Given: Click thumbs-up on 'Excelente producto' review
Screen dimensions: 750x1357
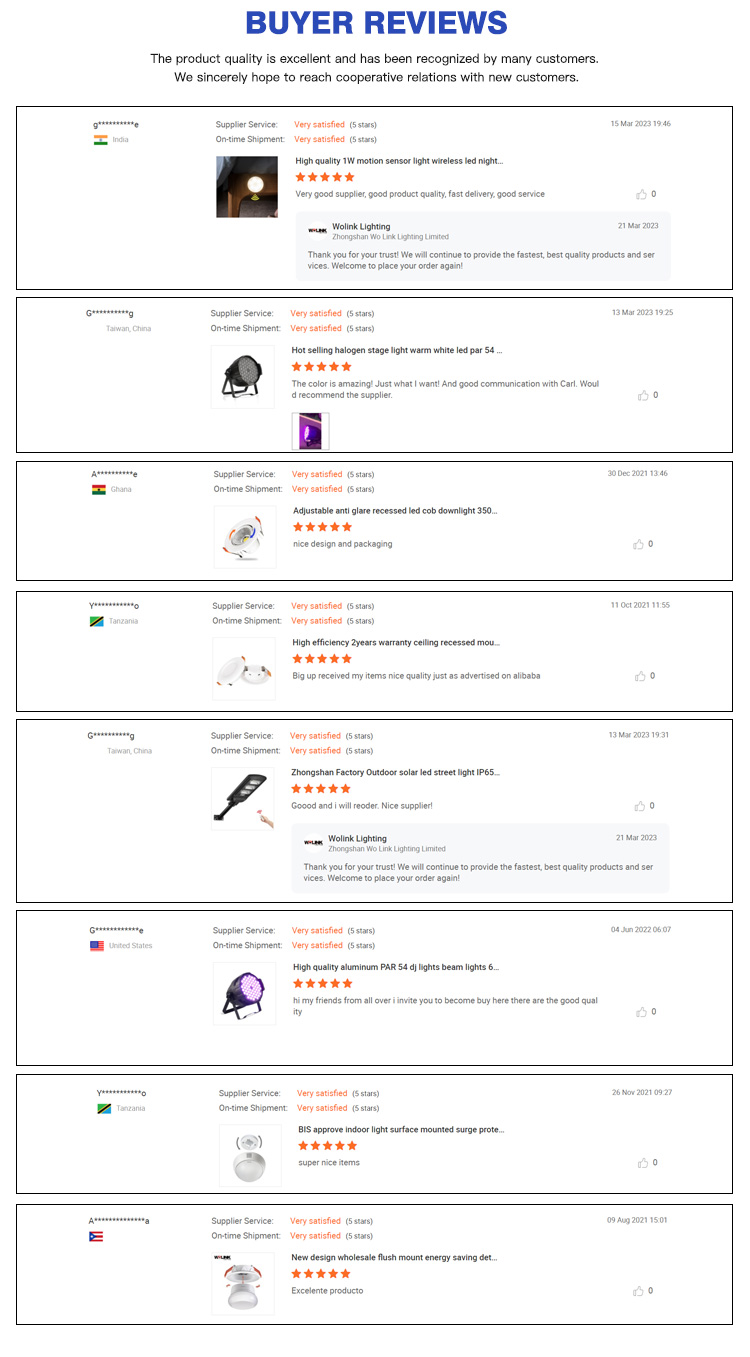Looking at the screenshot, I should 638,1291.
